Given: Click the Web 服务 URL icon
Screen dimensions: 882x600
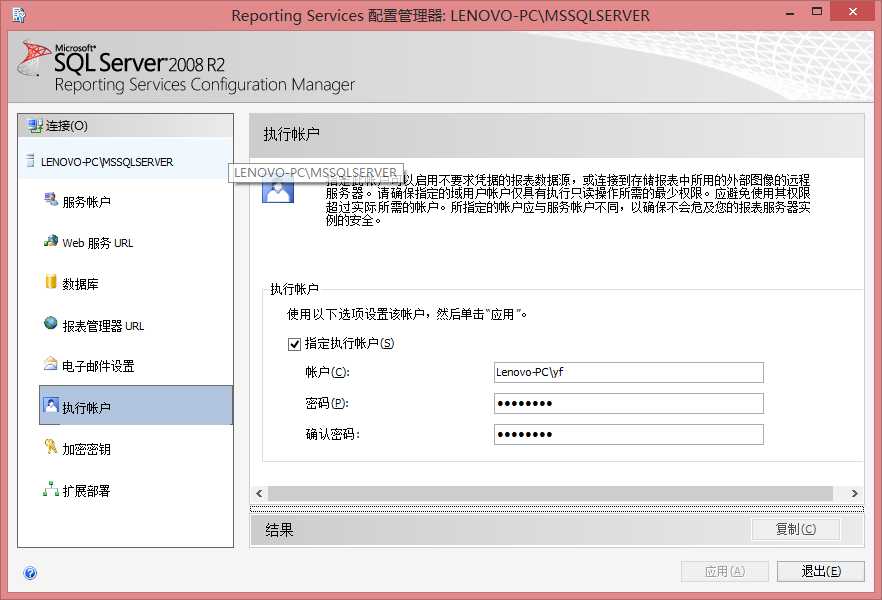Looking at the screenshot, I should coord(51,241).
